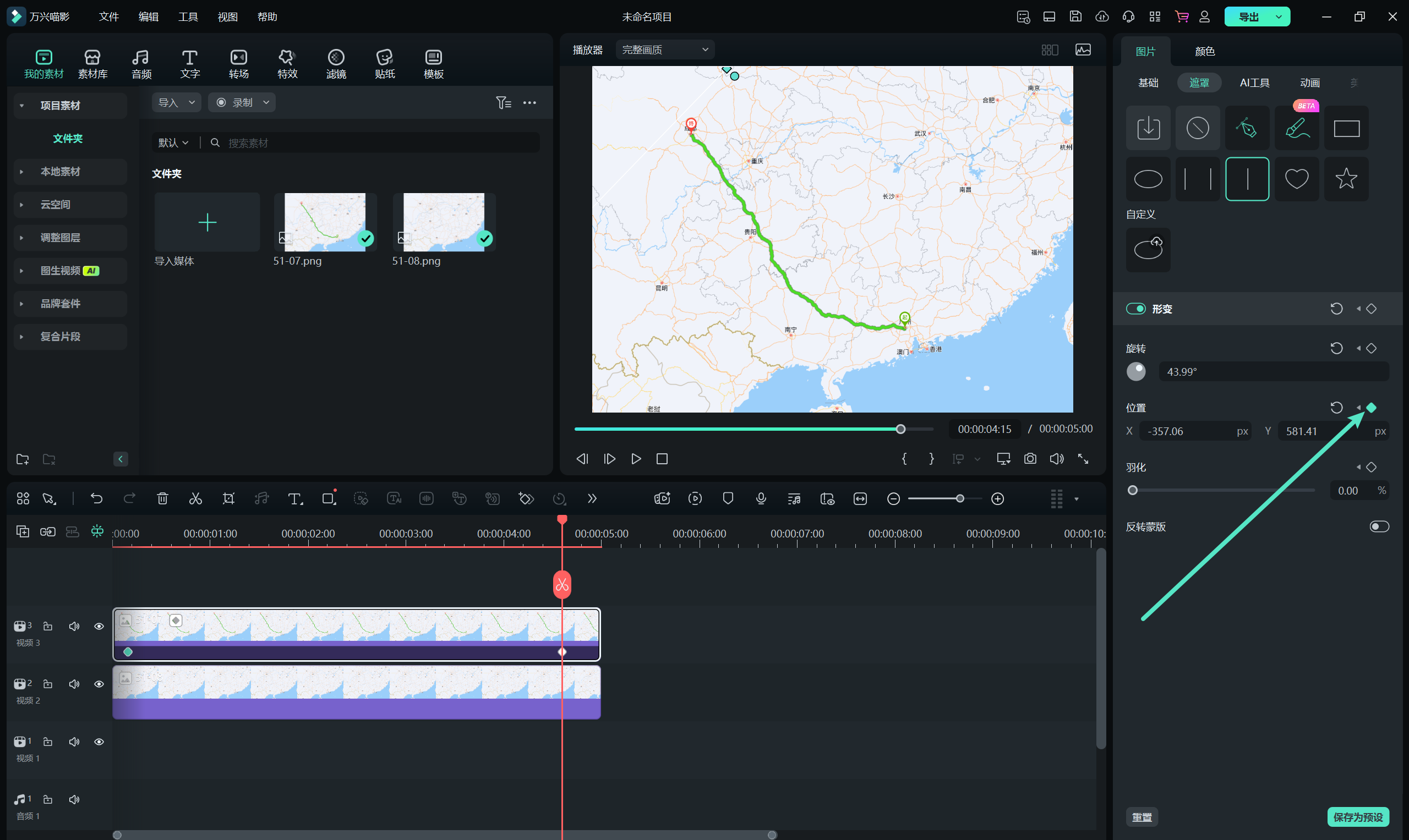Hide the 视频 3 track with the eye icon
Screen dimensions: 1409x840
pyautogui.click(x=99, y=626)
